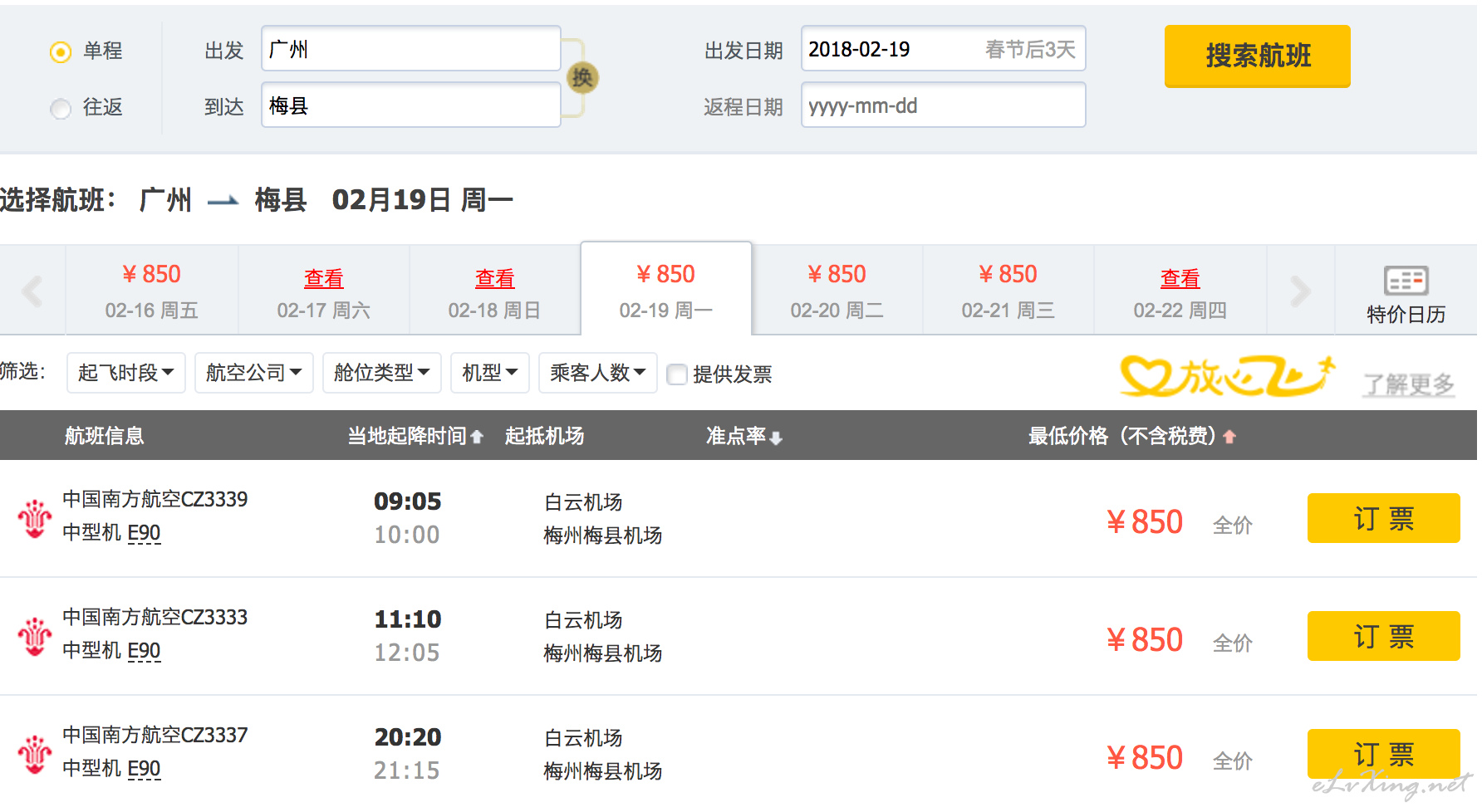Toggle the 提供发票 checkbox

677,374
